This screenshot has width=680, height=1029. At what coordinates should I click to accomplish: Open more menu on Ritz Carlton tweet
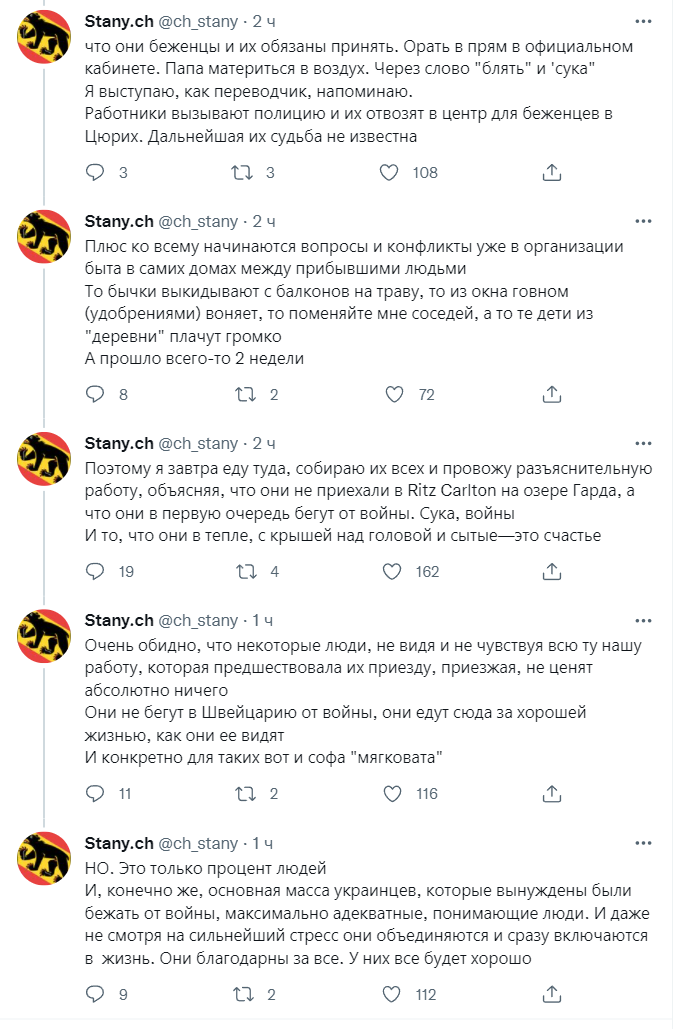pyautogui.click(x=643, y=443)
